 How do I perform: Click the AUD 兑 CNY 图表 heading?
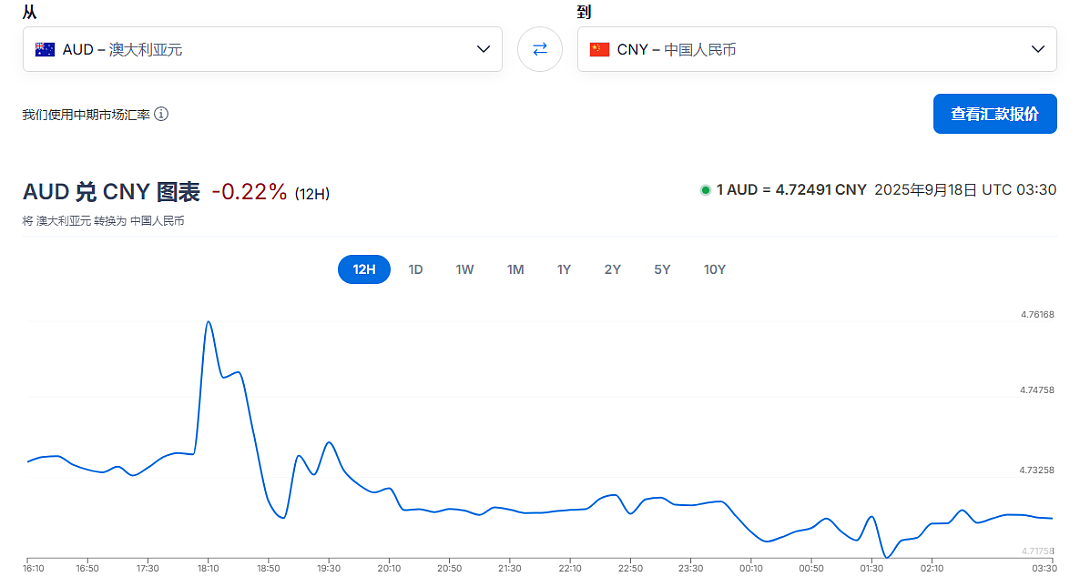pos(112,191)
